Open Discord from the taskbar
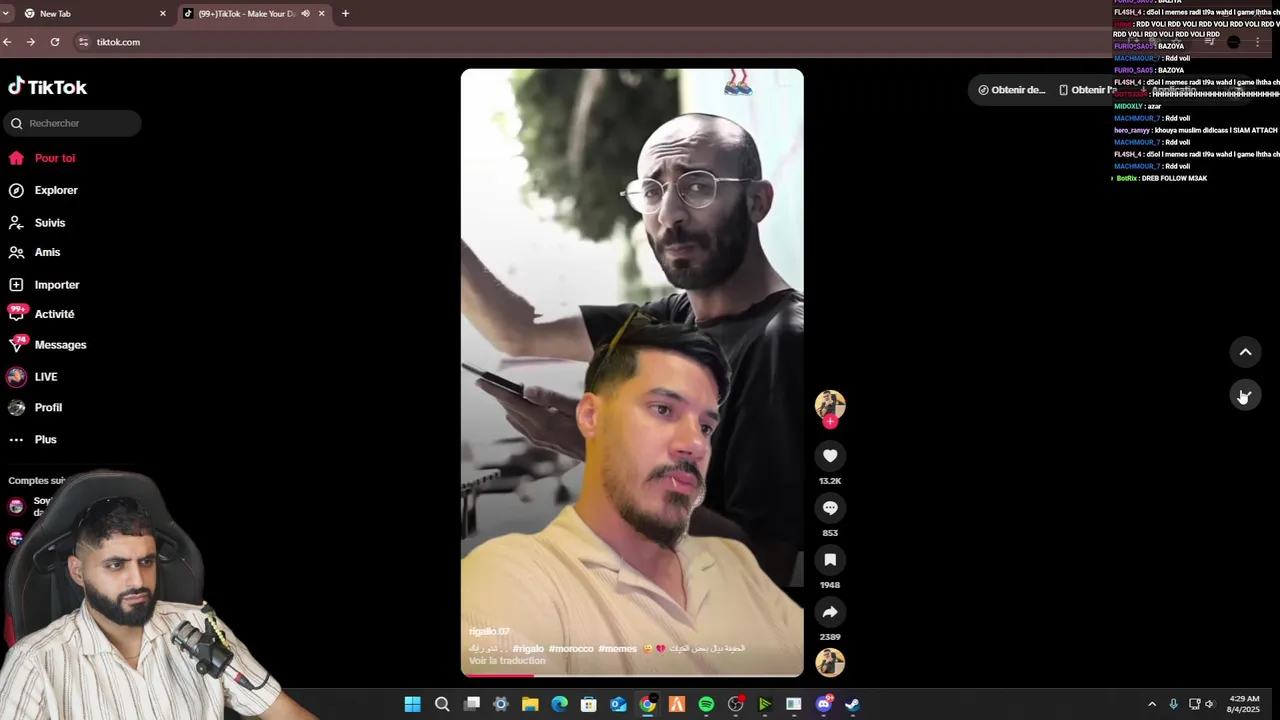Viewport: 1280px width, 720px height. pos(823,704)
